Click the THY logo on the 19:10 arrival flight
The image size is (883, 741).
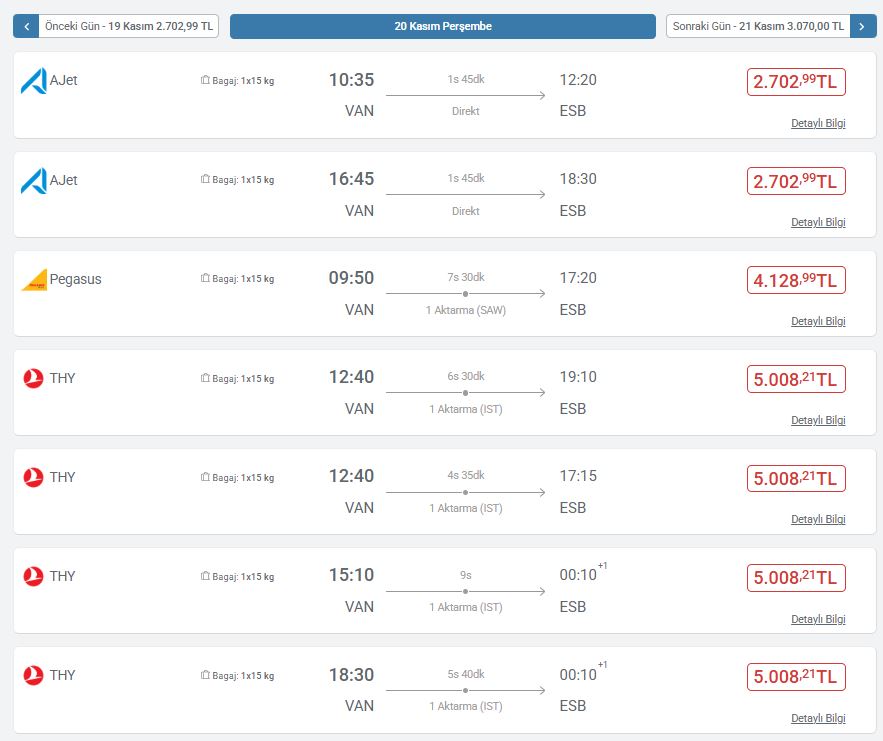tap(33, 379)
